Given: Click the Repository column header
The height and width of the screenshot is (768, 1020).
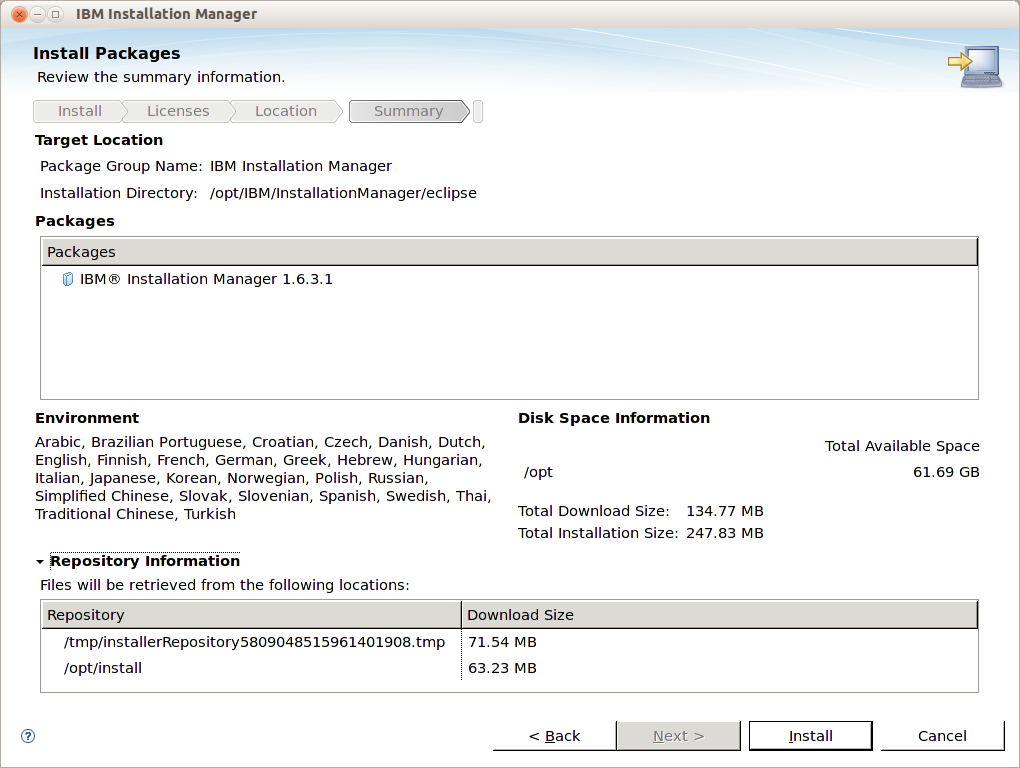Looking at the screenshot, I should 250,615.
